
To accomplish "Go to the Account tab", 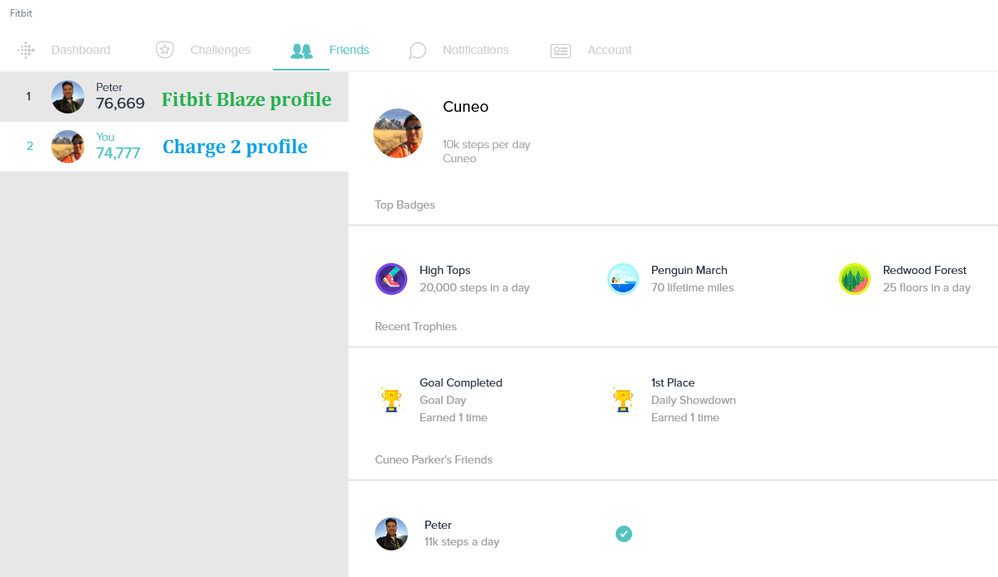I will point(609,50).
